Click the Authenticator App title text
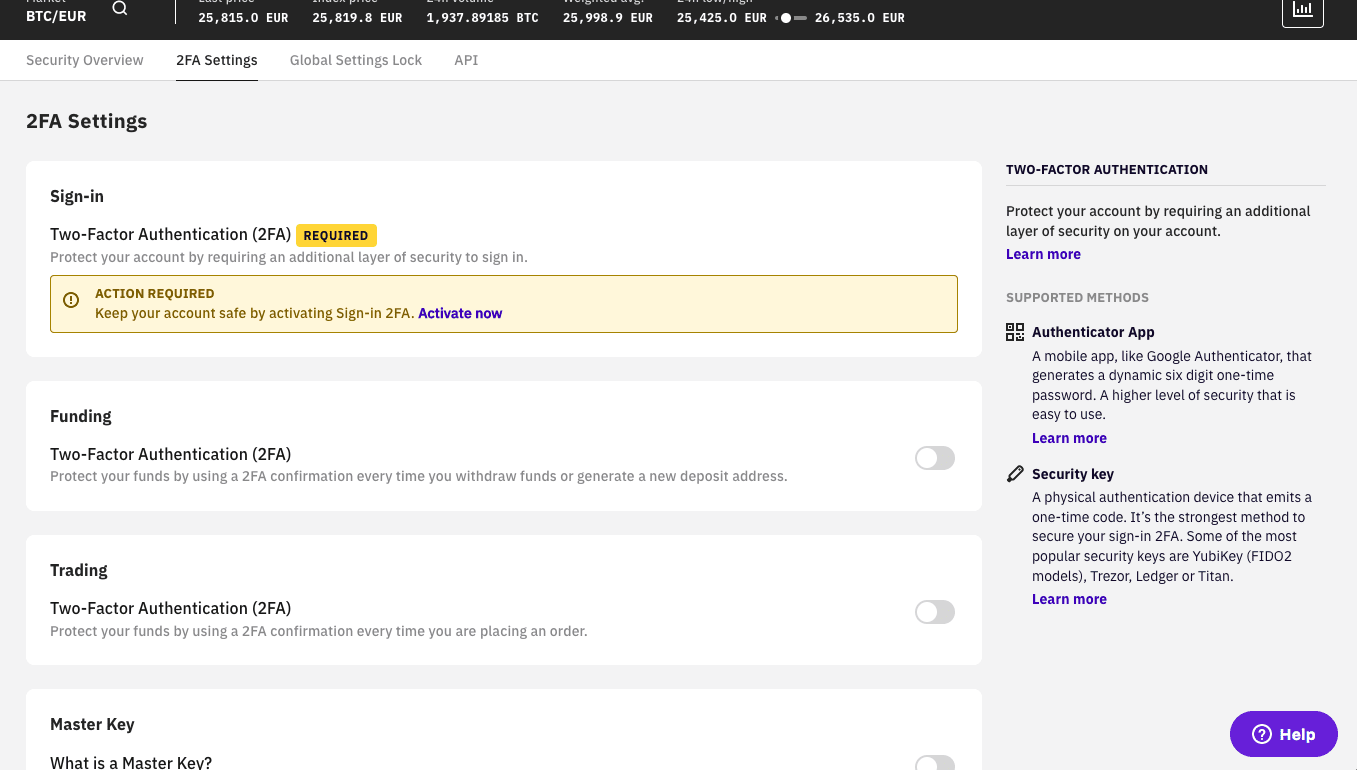 [x=1093, y=332]
